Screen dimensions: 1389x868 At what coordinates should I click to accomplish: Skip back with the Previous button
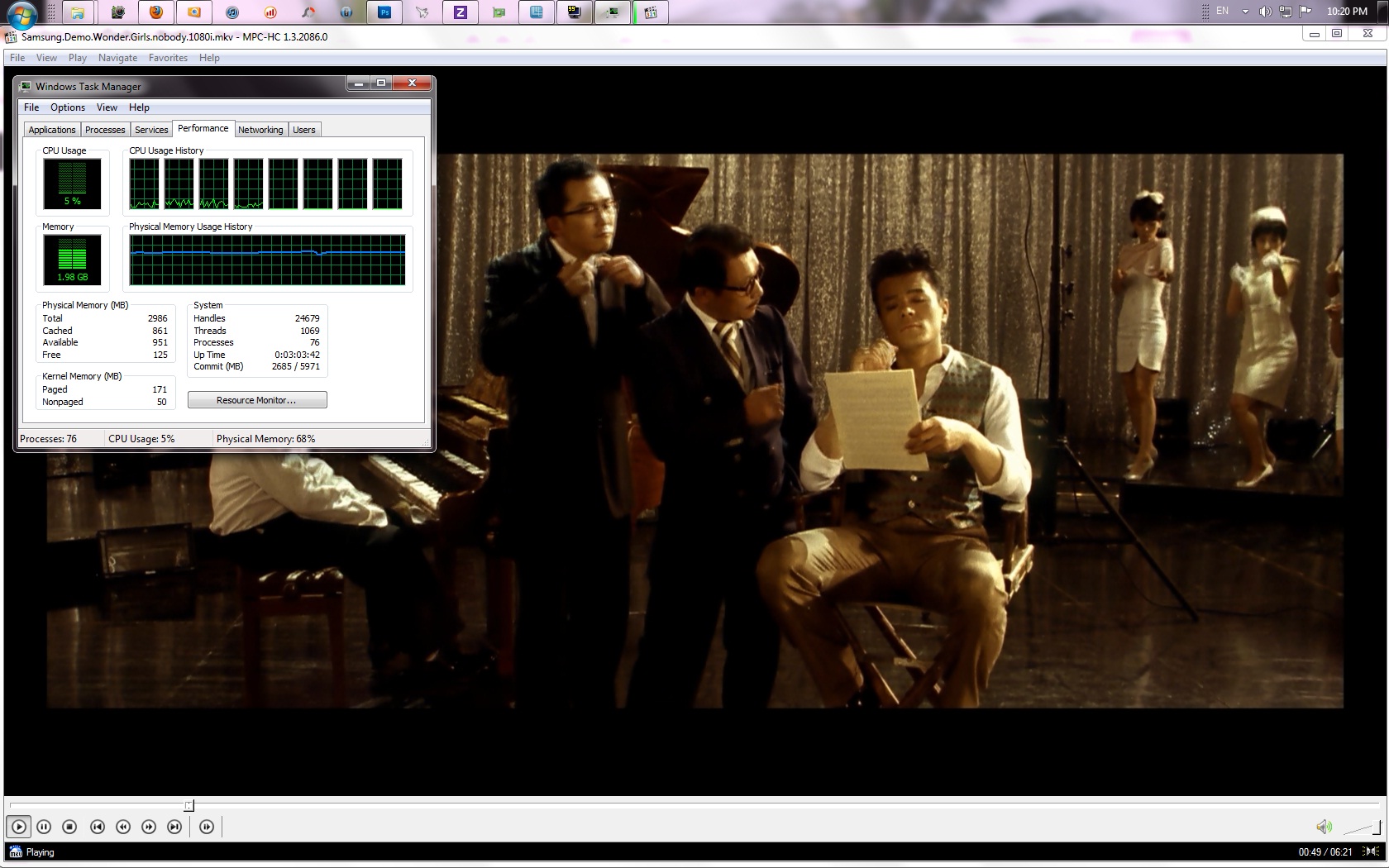[x=98, y=827]
